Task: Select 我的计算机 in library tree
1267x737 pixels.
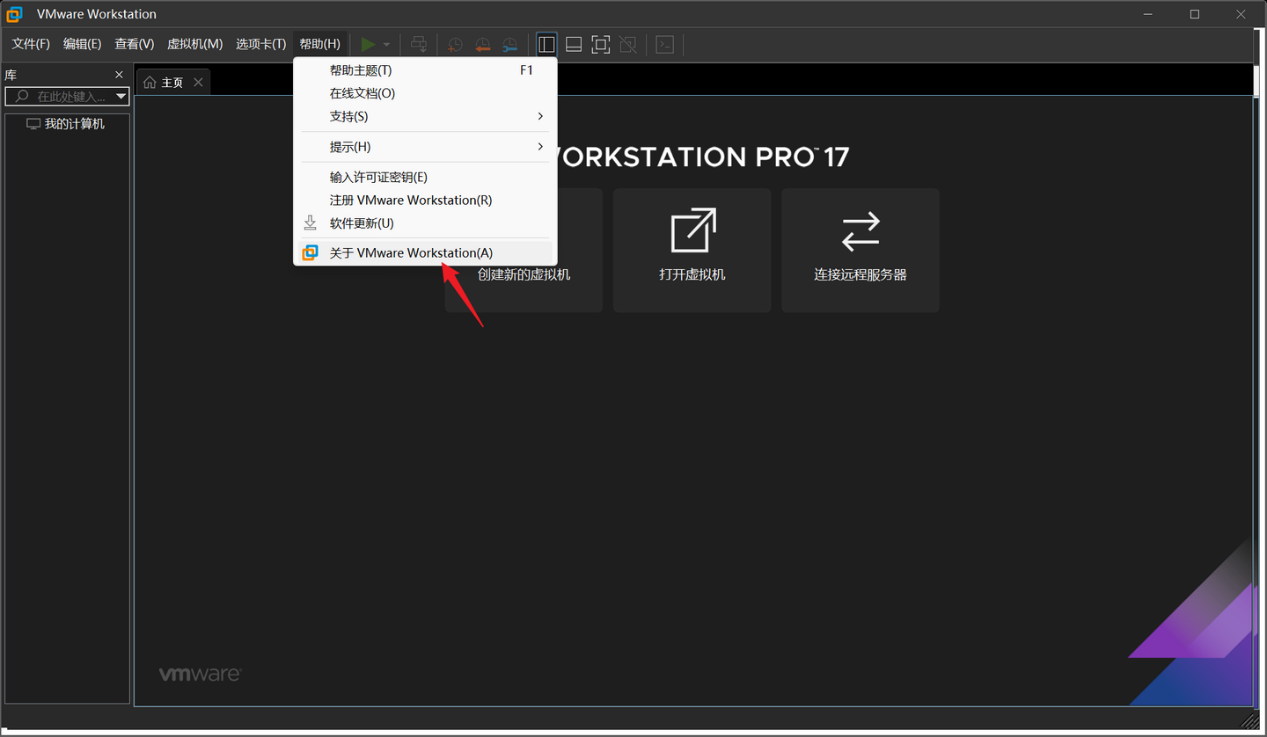Action: [x=66, y=124]
